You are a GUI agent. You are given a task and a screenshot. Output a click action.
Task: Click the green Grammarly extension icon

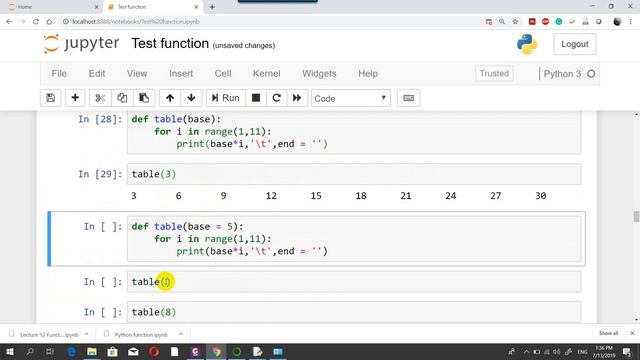(559, 22)
